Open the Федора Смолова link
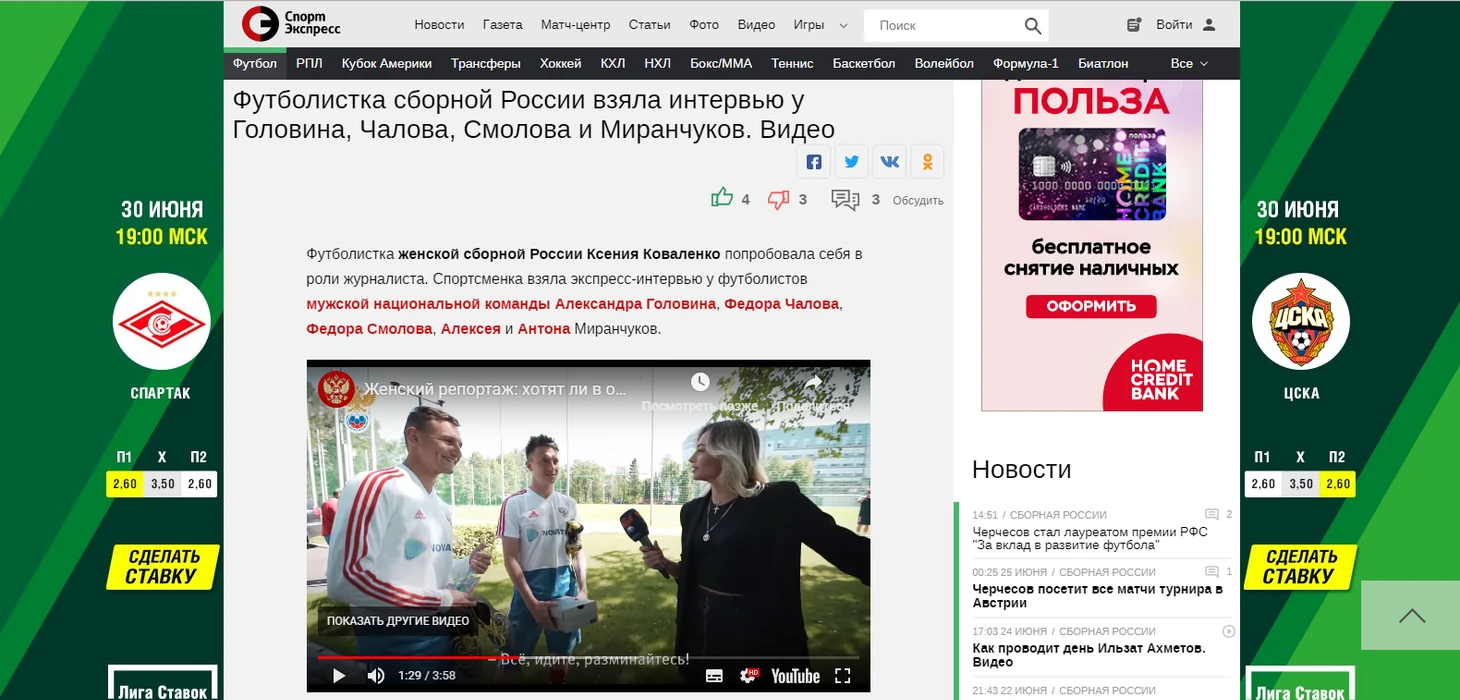Image resolution: width=1460 pixels, height=700 pixels. pyautogui.click(x=370, y=329)
